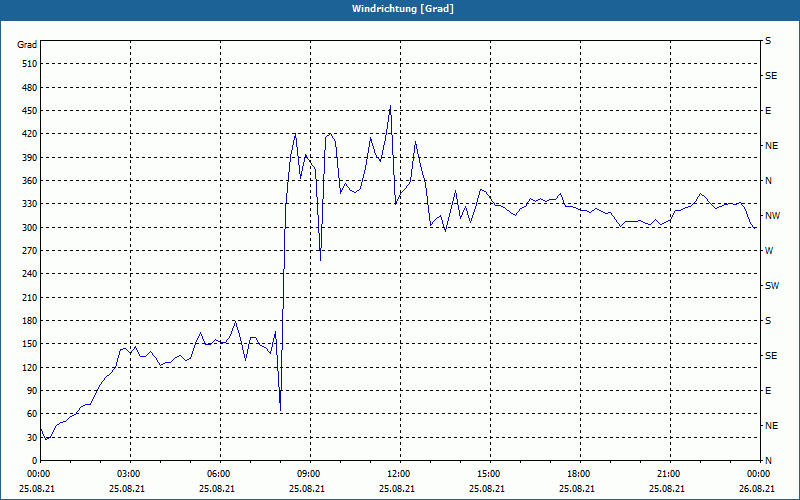Click the 25.08.21 date under 12:00
Image resolution: width=800 pixels, height=500 pixels.
[396, 488]
